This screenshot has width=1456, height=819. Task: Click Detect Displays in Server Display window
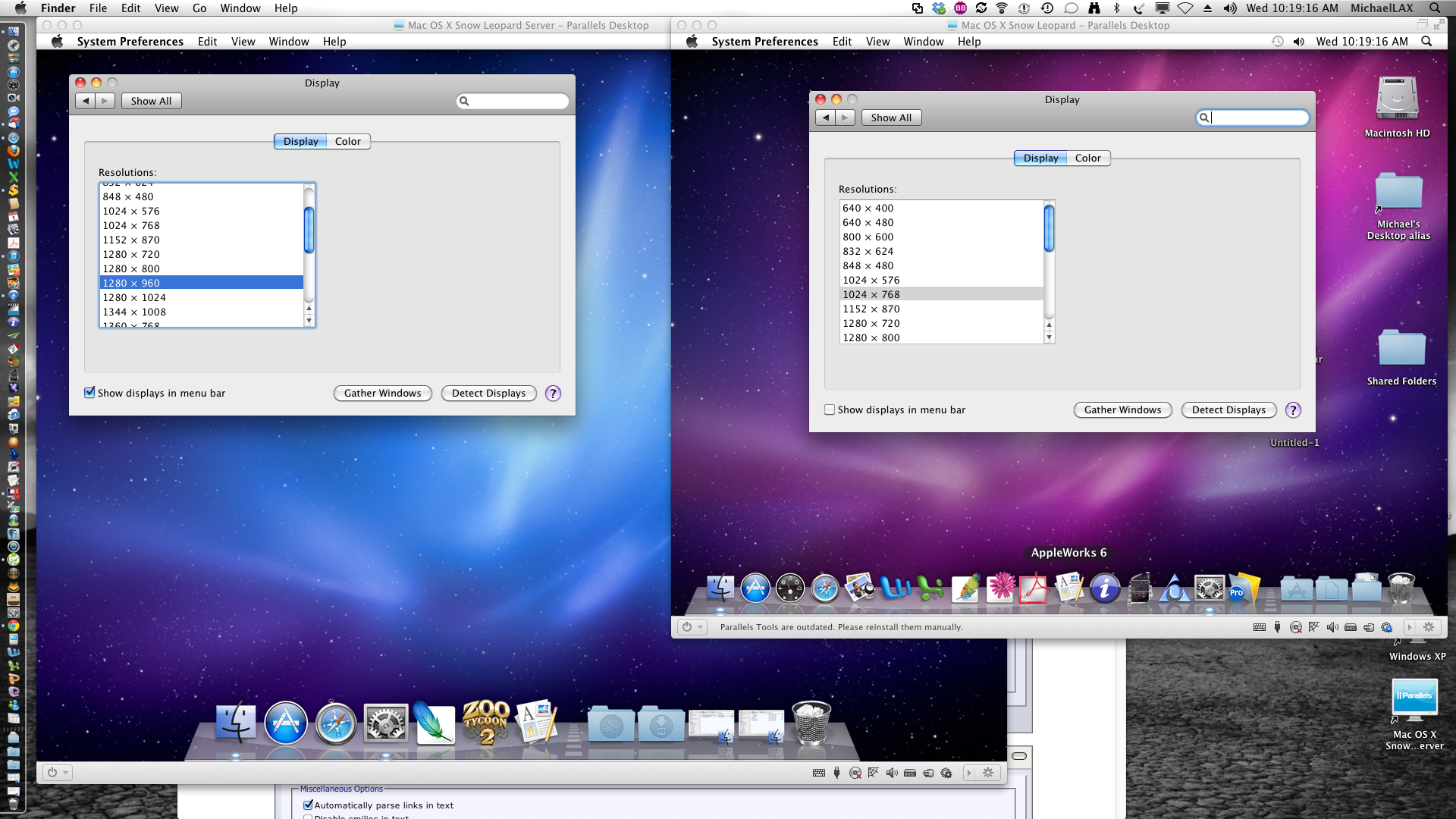[489, 393]
